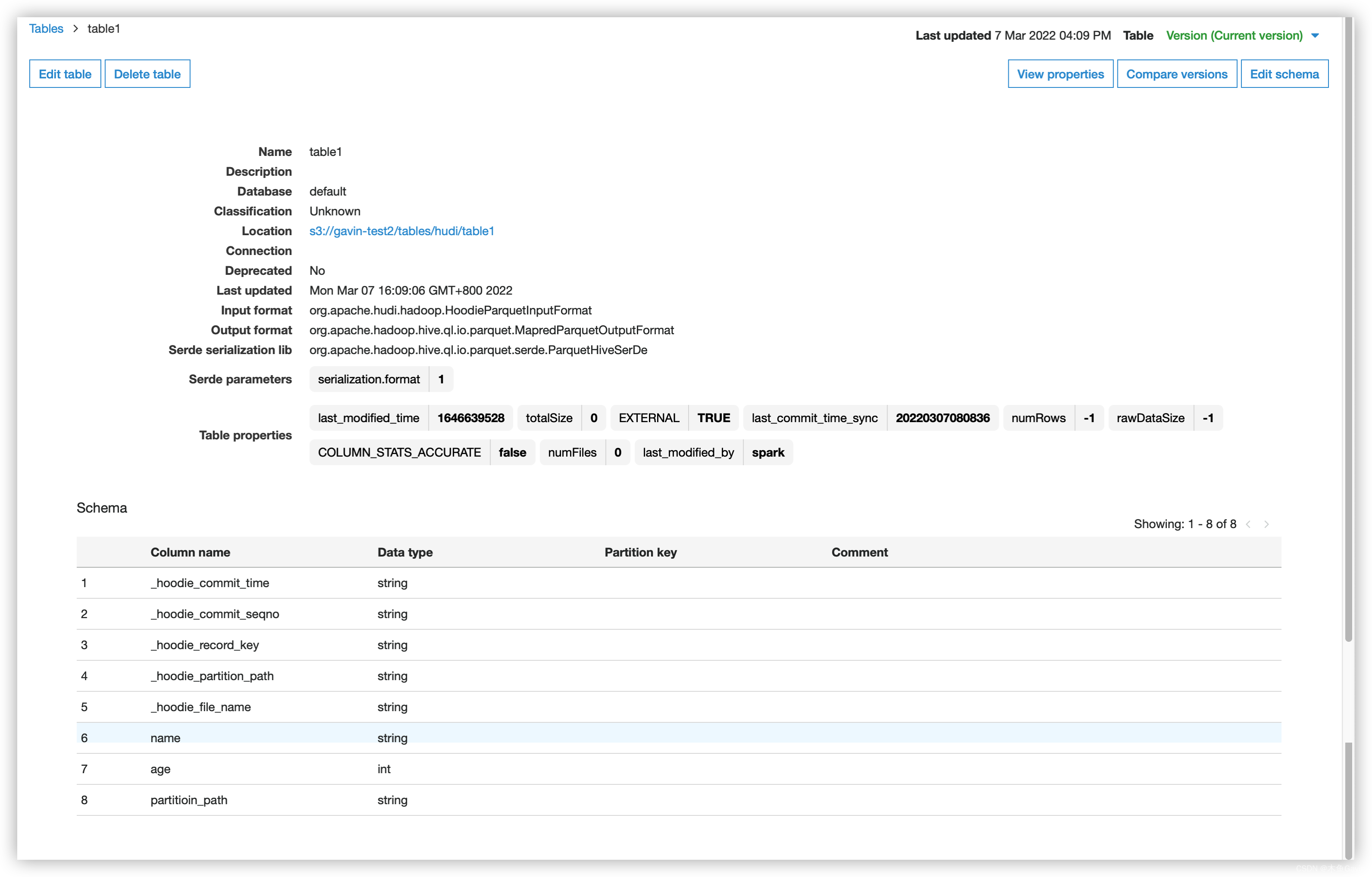The height and width of the screenshot is (877, 1372).
Task: Click the last_commit_time_sync property tag
Action: [814, 418]
